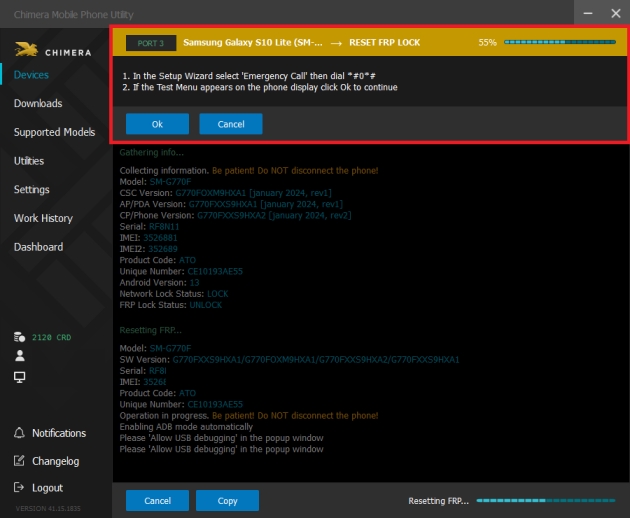Screen dimensions: 630x518
Task: Click Network Lock Status LOCK value
Action: click(217, 294)
